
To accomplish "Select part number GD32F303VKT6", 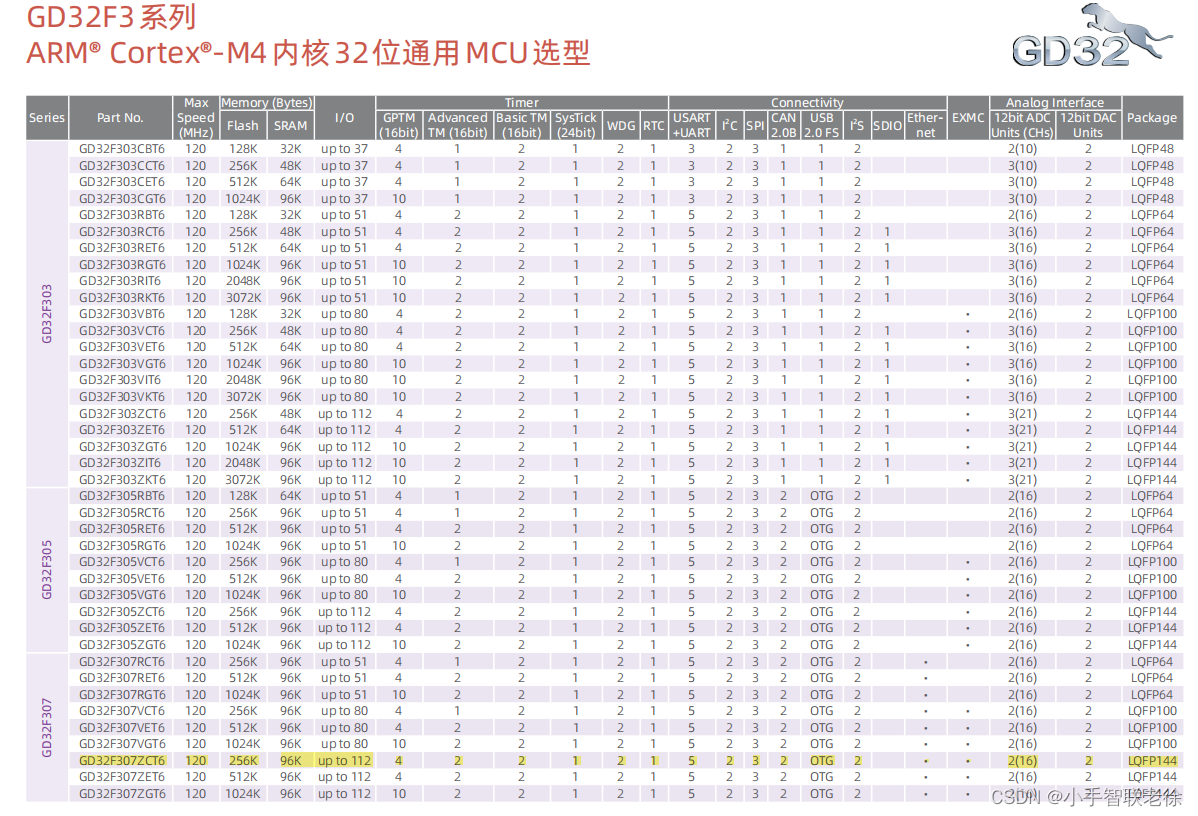I will 122,397.
